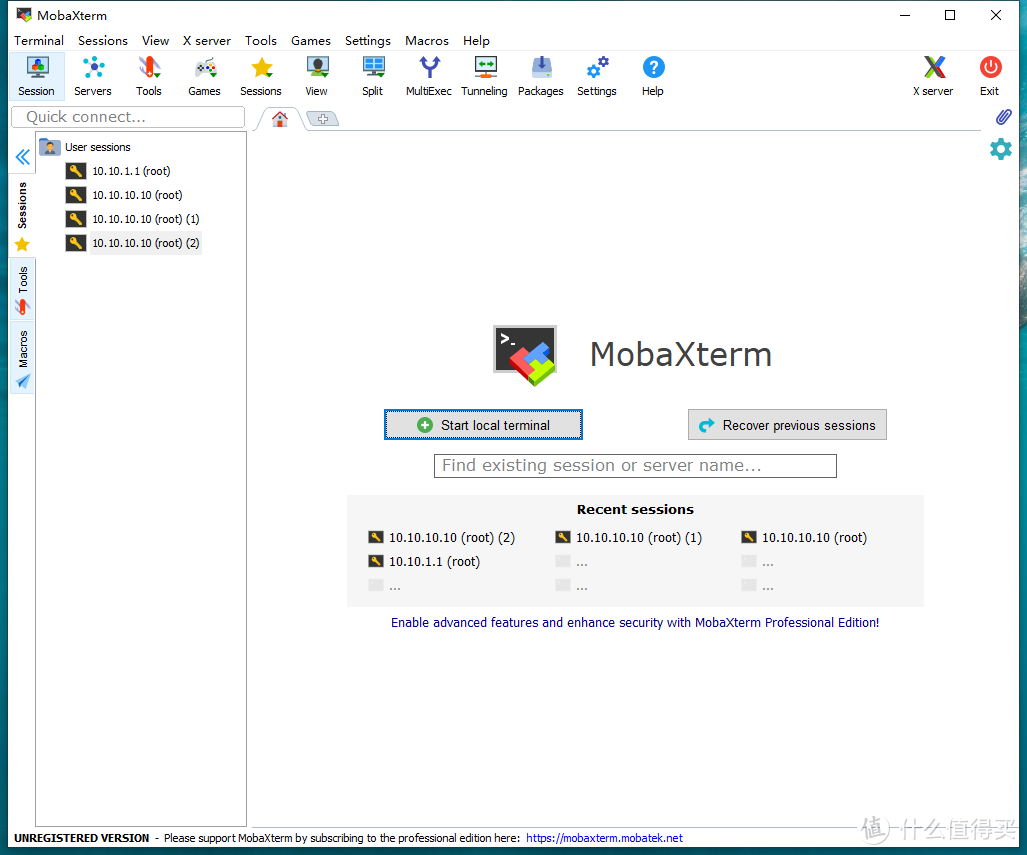Open recent session 10.10.1.1 (root)
Viewport: 1027px width, 855px height.
424,561
